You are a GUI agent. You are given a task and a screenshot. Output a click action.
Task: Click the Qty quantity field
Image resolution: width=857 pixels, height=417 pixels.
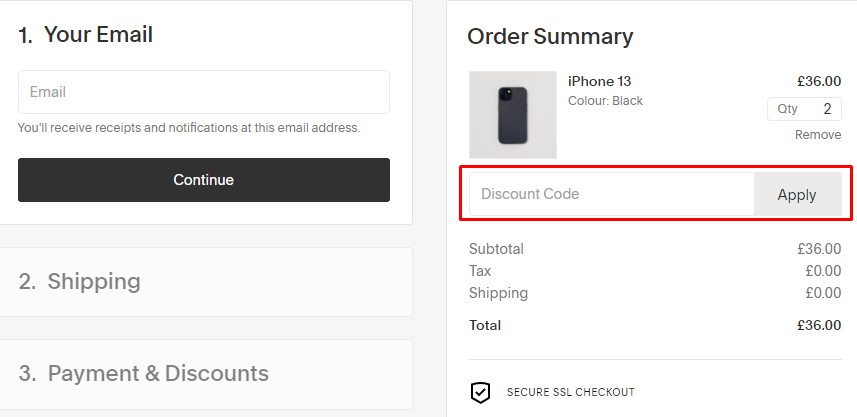(x=804, y=109)
